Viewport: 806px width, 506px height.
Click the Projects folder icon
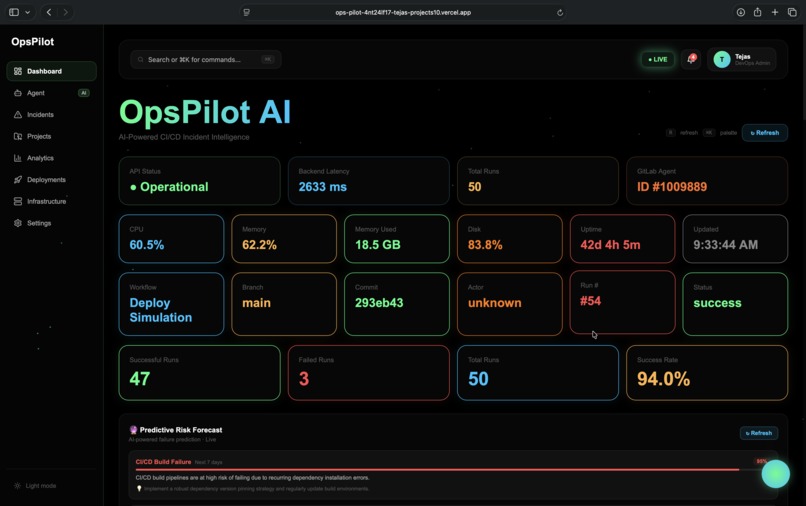[18, 136]
